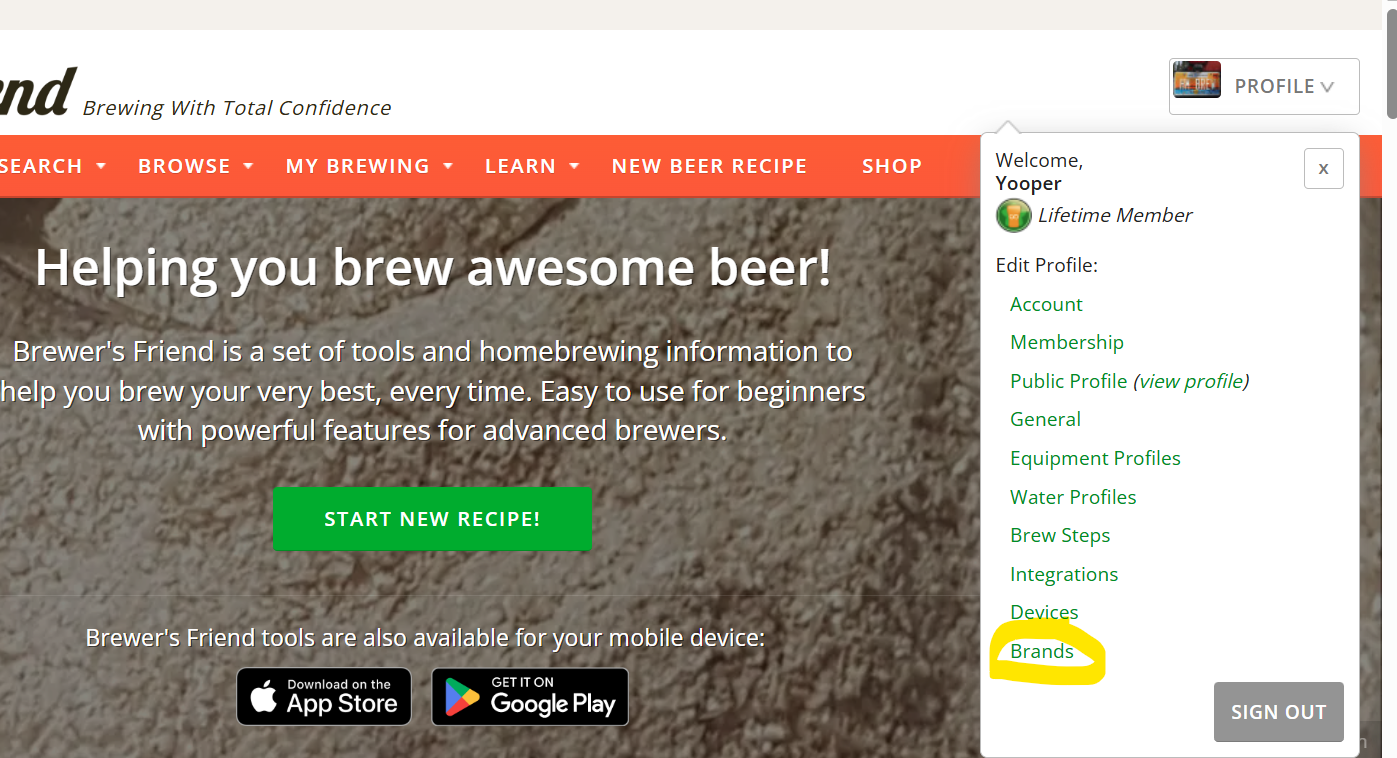Close the profile popup with x

tap(1323, 169)
